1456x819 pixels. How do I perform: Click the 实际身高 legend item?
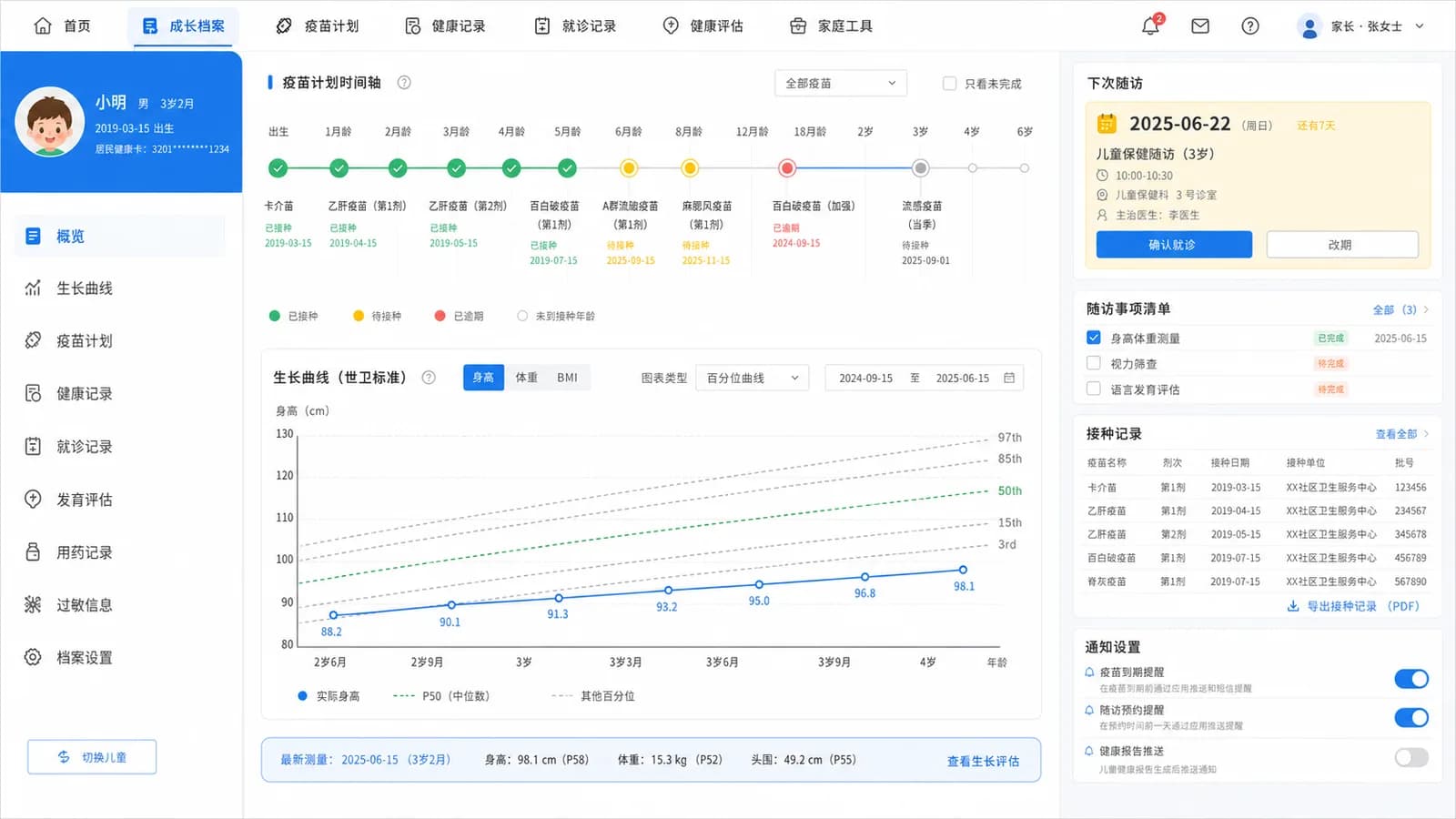(x=329, y=696)
